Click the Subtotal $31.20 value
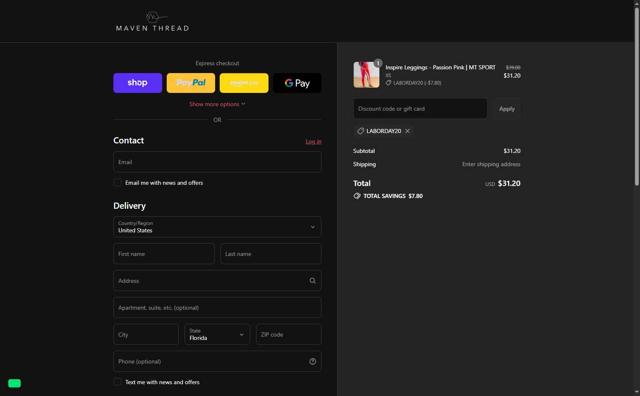 (512, 151)
